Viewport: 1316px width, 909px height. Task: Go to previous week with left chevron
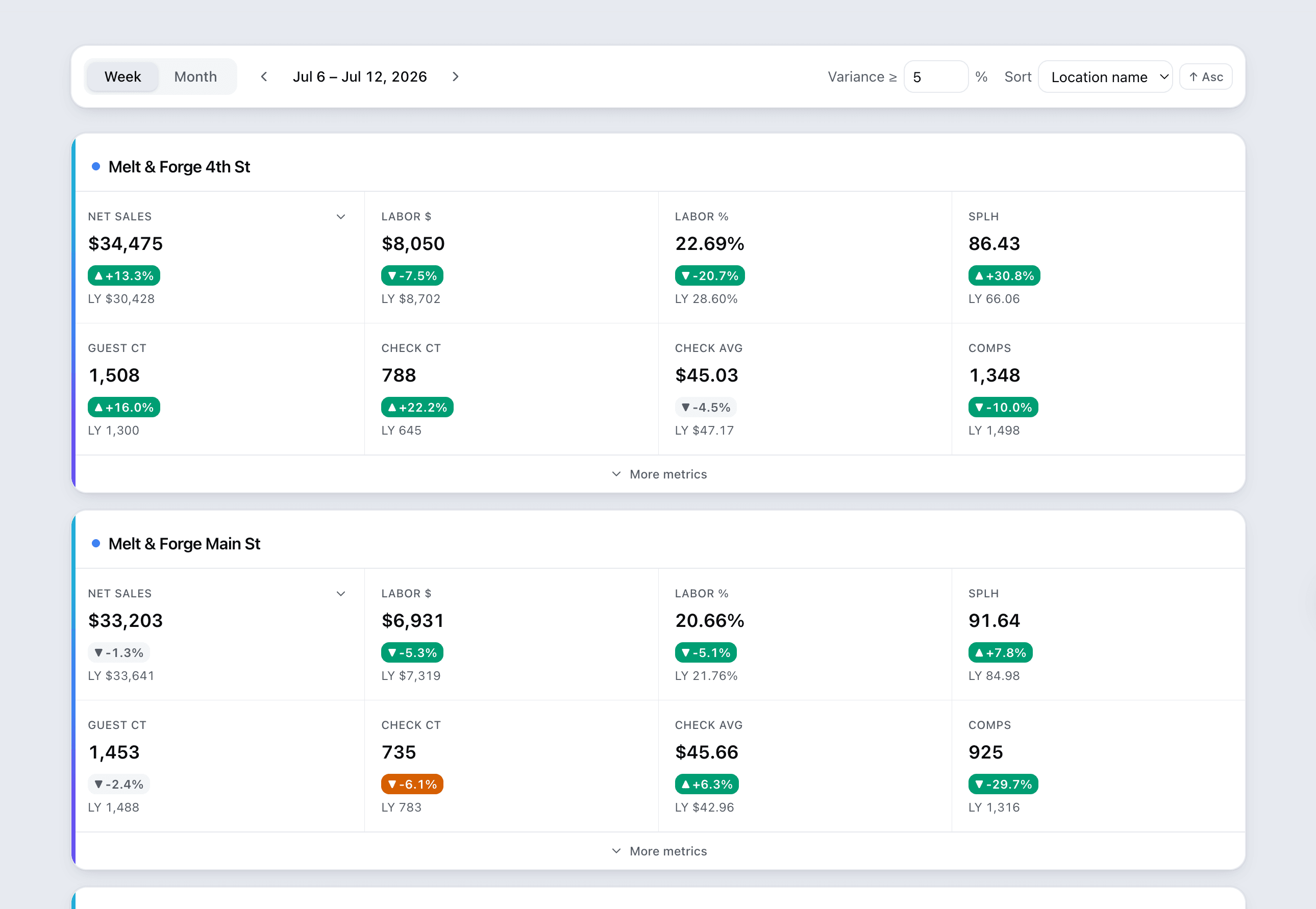(264, 77)
